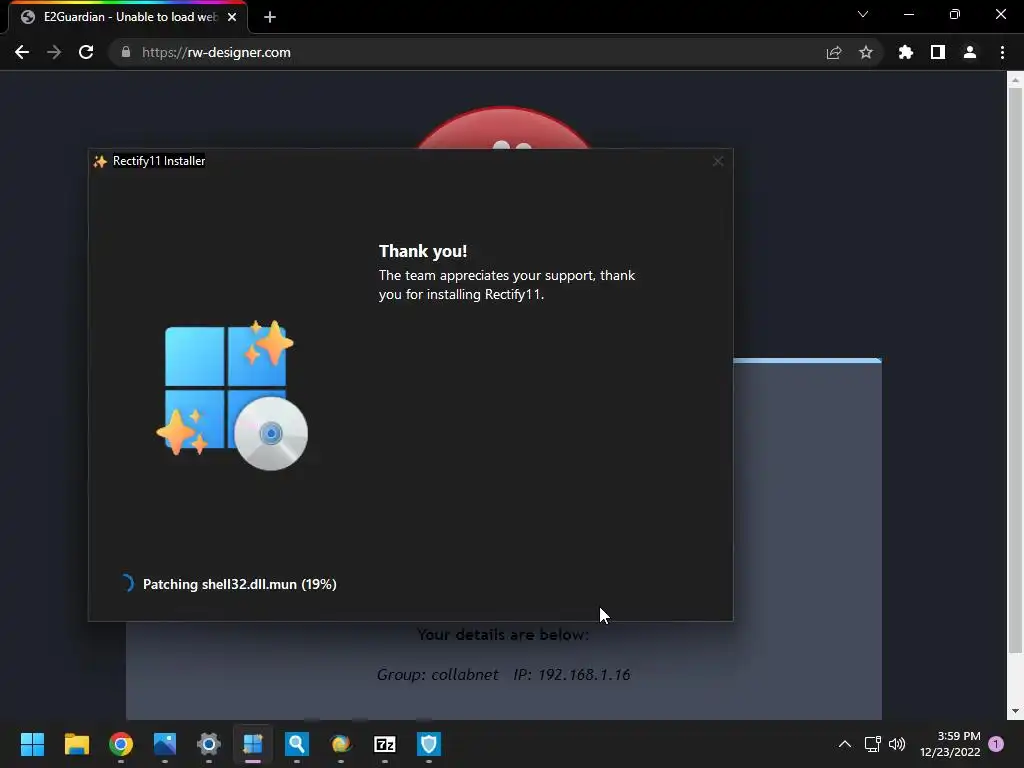Screen dimensions: 1024x768
Task: Expand the hidden system tray icons
Action: pyautogui.click(x=844, y=744)
